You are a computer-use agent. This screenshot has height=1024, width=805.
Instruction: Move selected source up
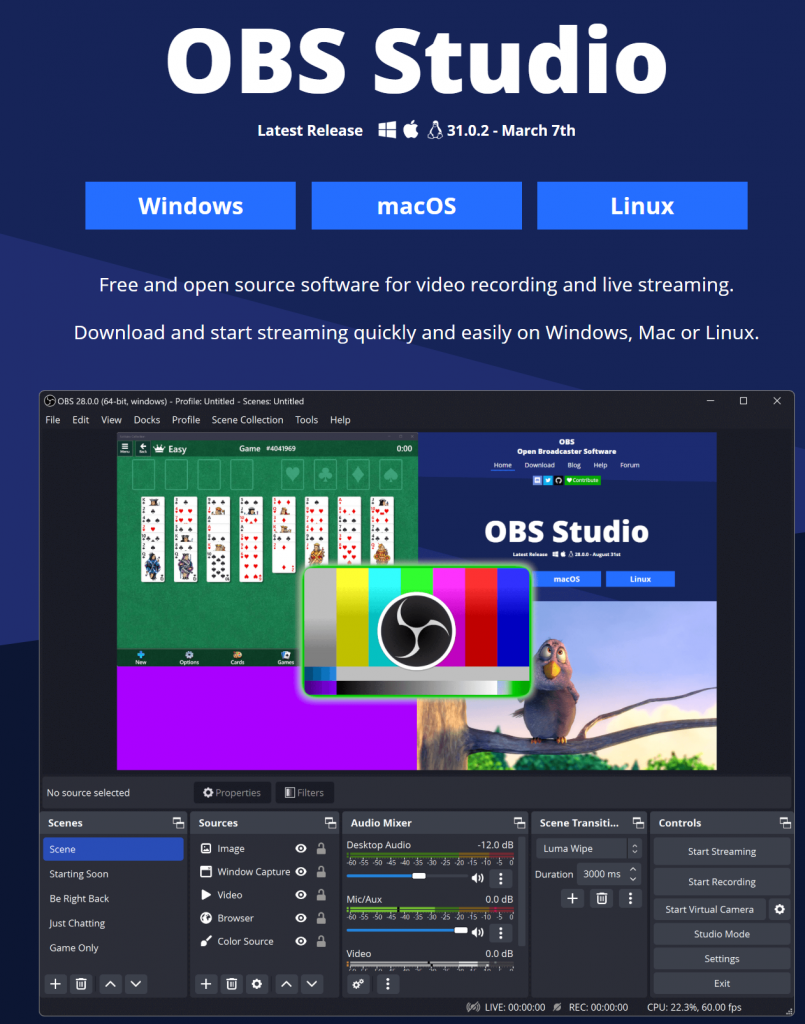pos(287,984)
